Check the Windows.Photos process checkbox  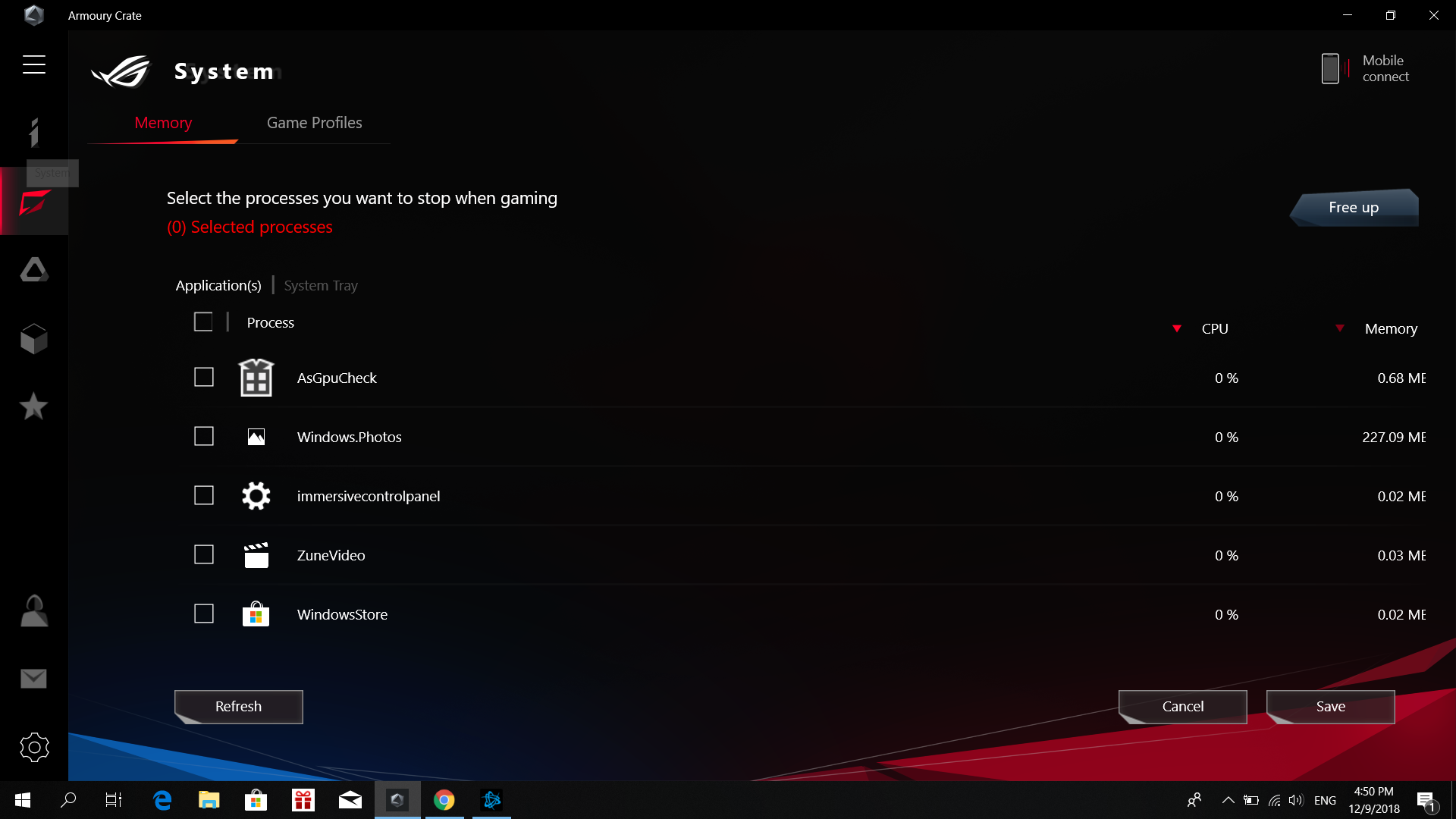coord(204,436)
